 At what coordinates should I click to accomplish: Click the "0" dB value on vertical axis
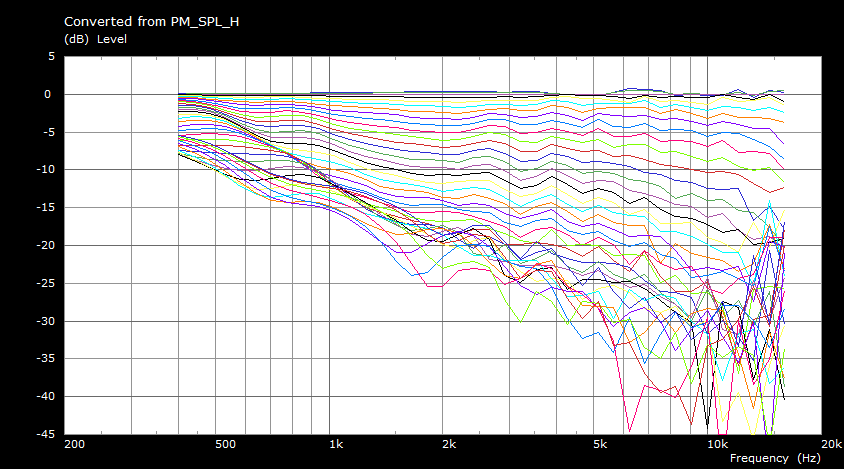tap(47, 95)
